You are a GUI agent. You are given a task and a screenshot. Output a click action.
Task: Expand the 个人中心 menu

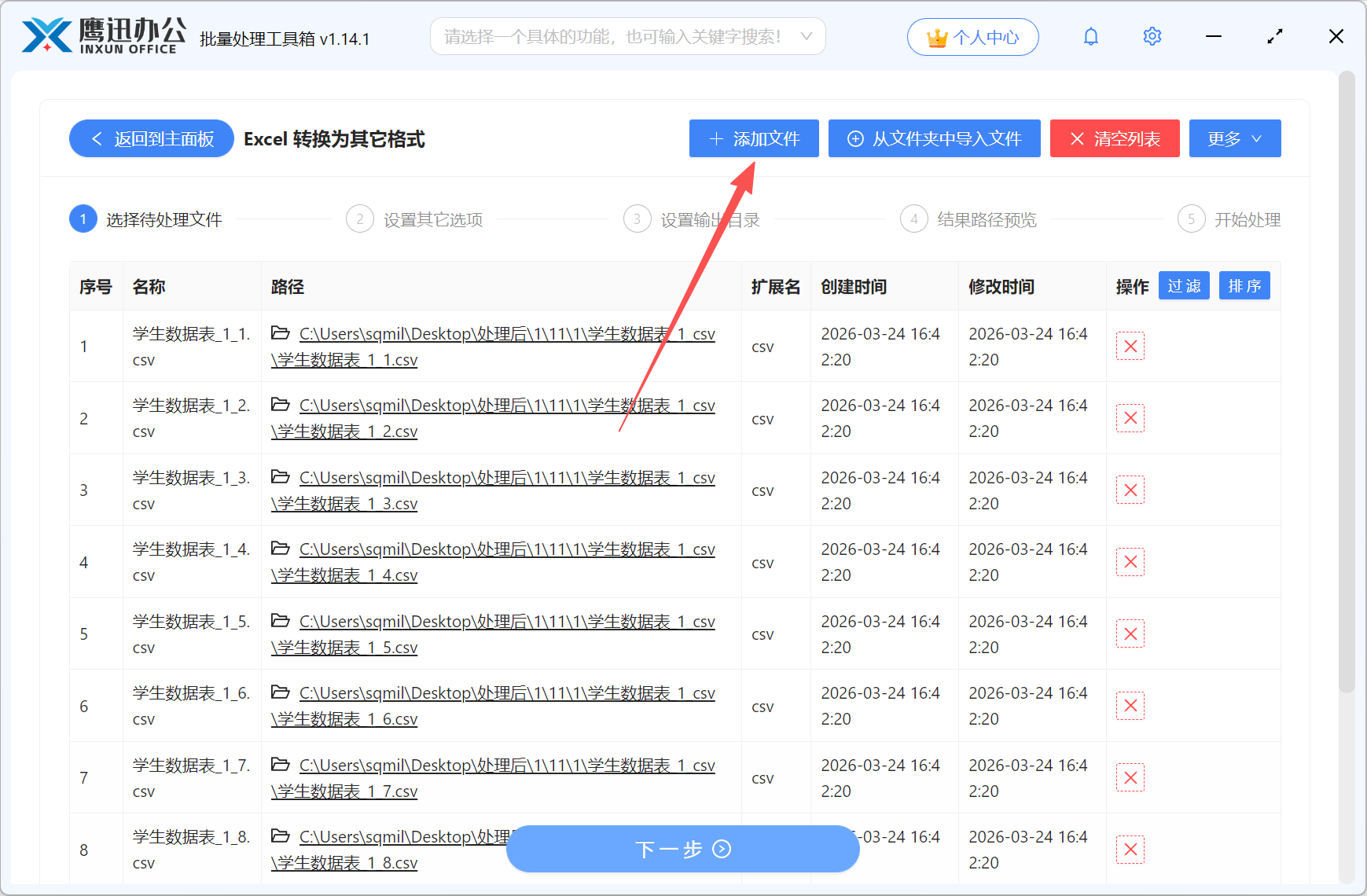(x=972, y=36)
